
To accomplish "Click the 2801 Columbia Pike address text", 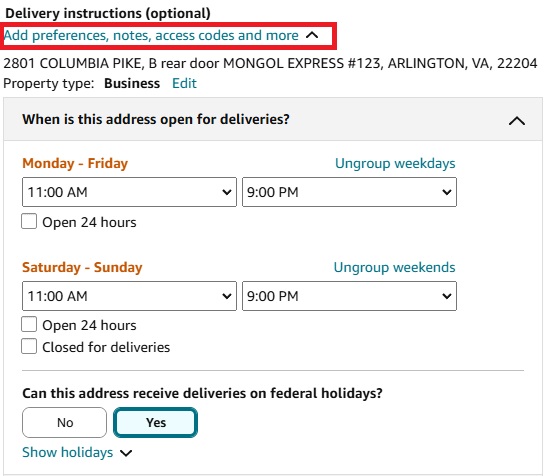I will point(270,64).
